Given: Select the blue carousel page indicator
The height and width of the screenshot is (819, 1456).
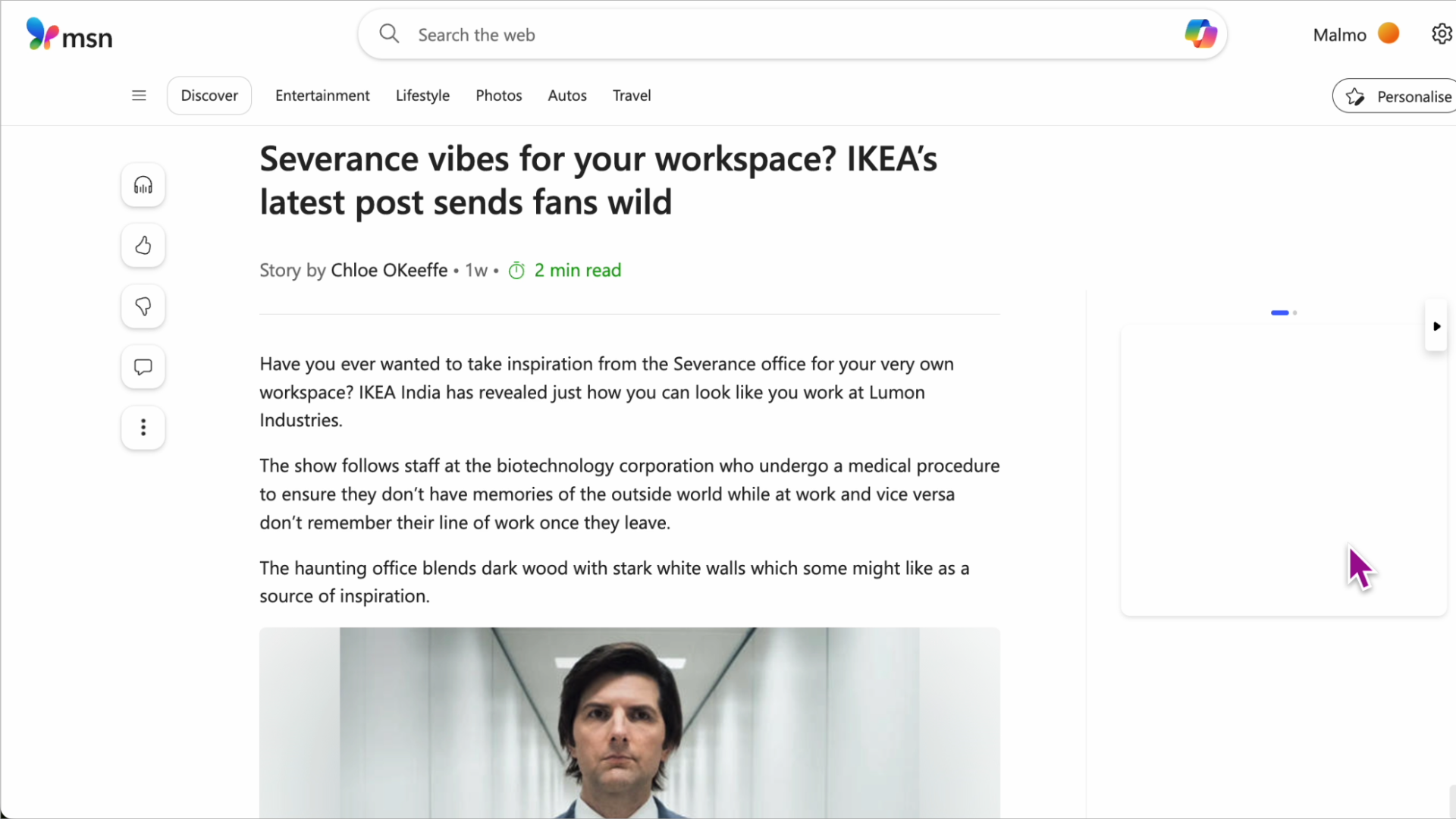Looking at the screenshot, I should pyautogui.click(x=1280, y=312).
